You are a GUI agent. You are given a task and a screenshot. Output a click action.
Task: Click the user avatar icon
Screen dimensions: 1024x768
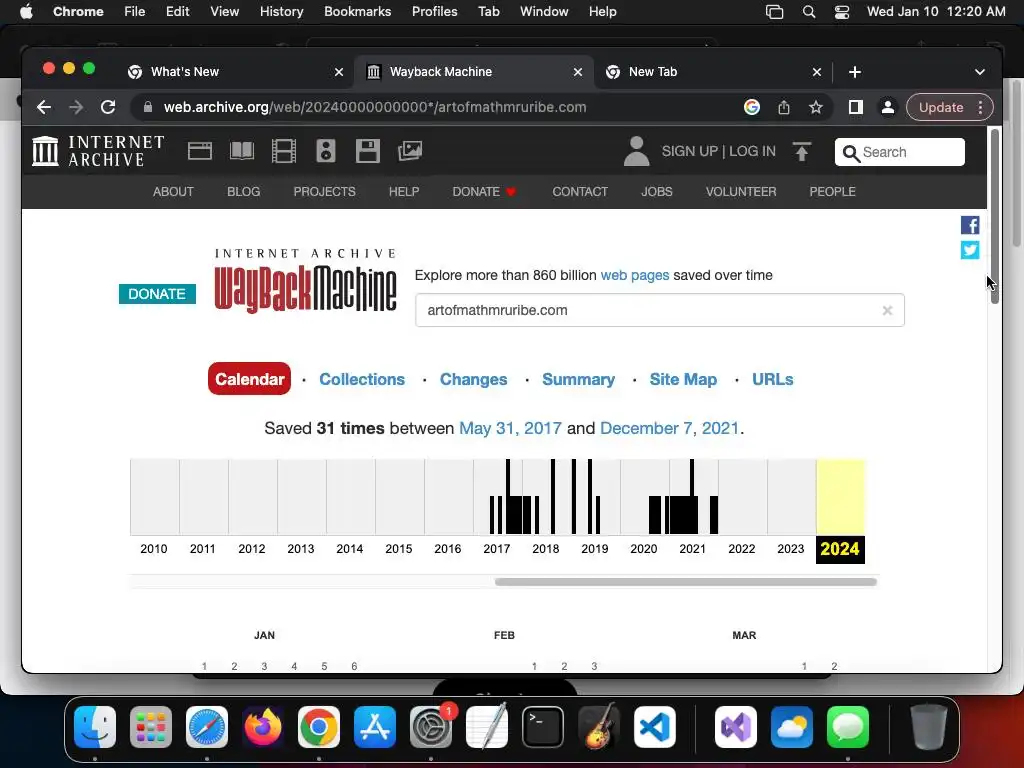click(636, 152)
